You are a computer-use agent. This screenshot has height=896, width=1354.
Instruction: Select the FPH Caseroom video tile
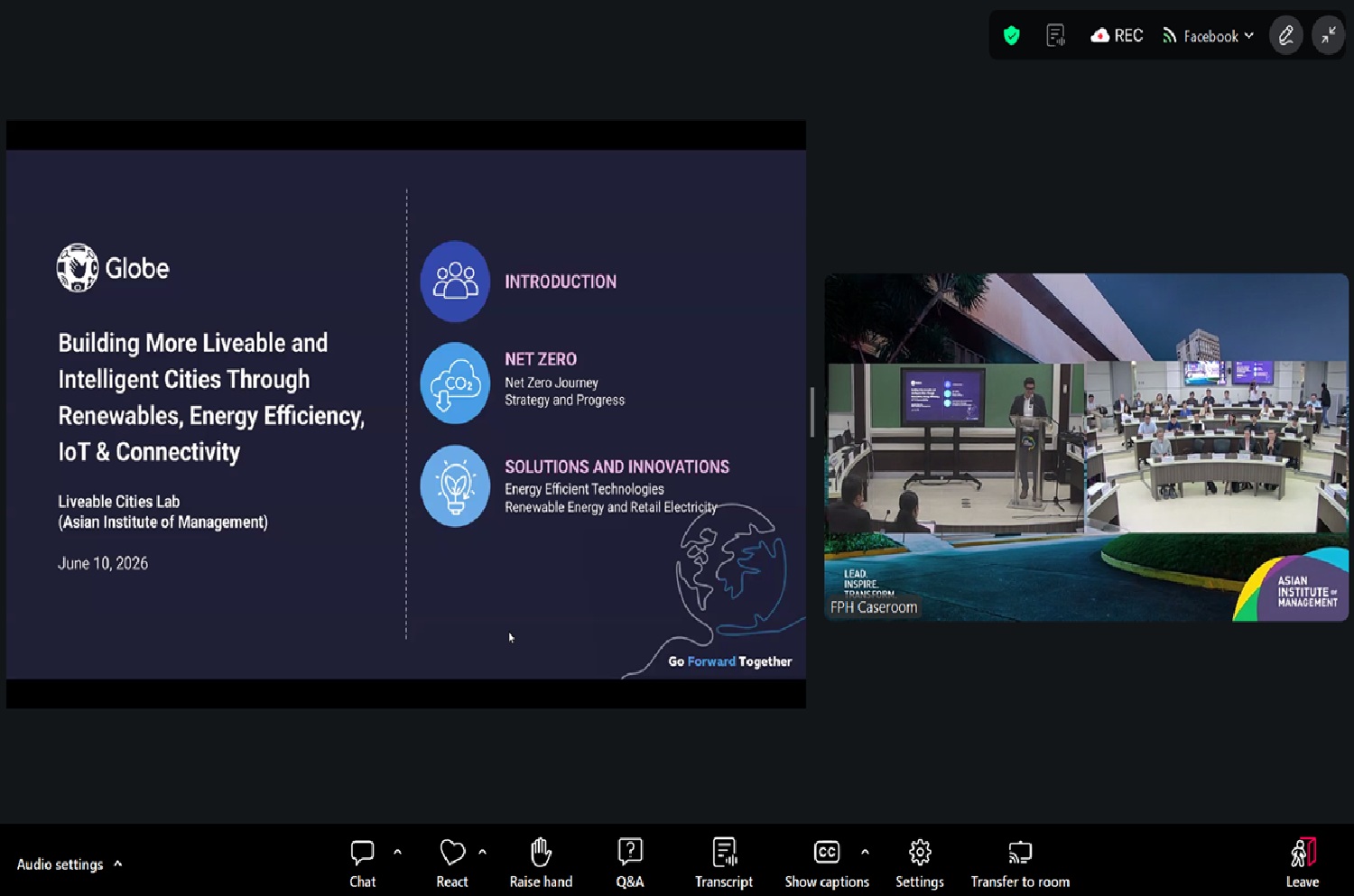(x=1086, y=447)
